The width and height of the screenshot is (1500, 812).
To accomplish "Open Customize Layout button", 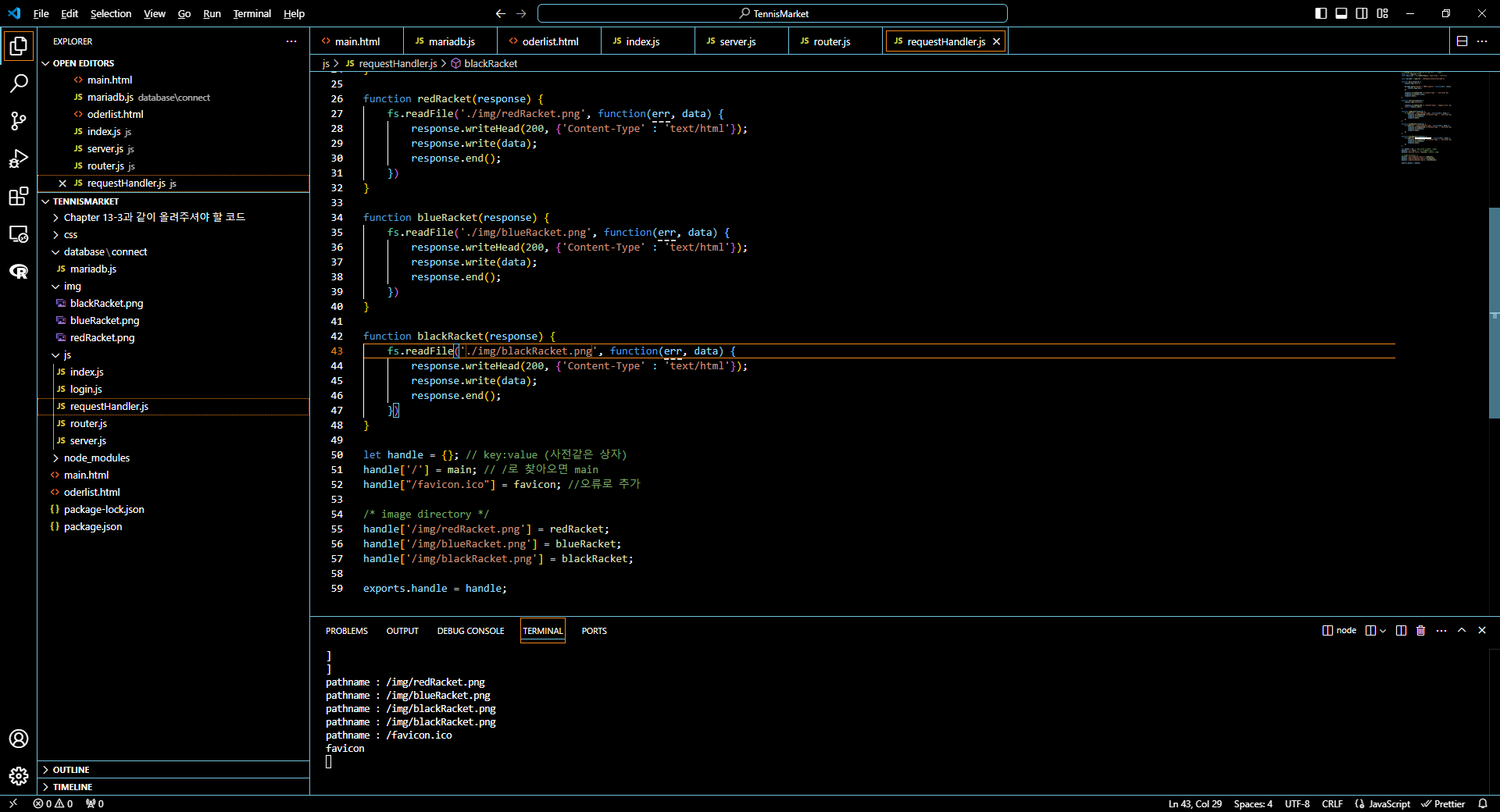I will (x=1382, y=13).
